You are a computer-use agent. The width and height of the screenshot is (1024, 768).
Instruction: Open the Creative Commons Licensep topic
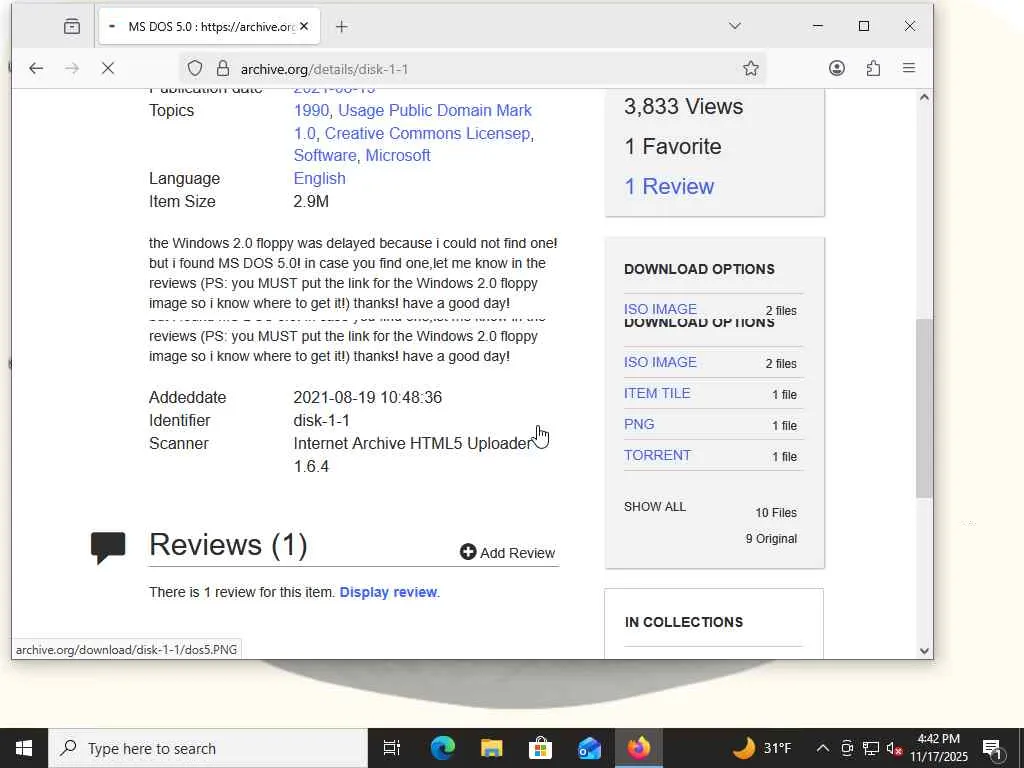tap(427, 133)
